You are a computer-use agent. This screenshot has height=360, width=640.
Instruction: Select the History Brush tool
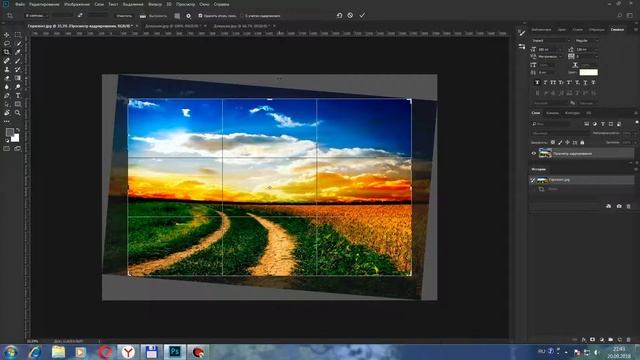coord(18,69)
